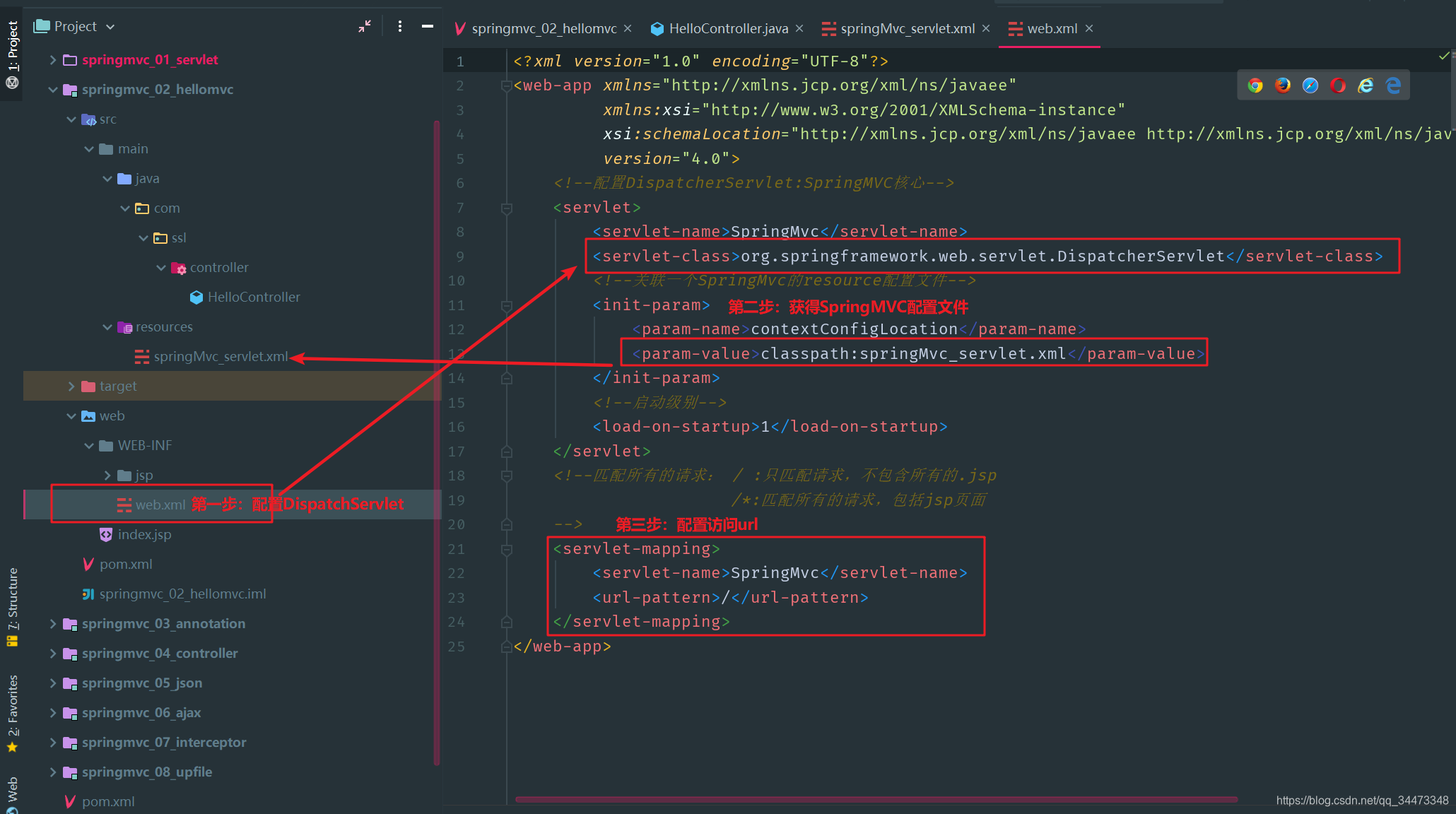Image resolution: width=1456 pixels, height=814 pixels.
Task: Expand springmvc_01_servlet module
Action: click(x=53, y=60)
